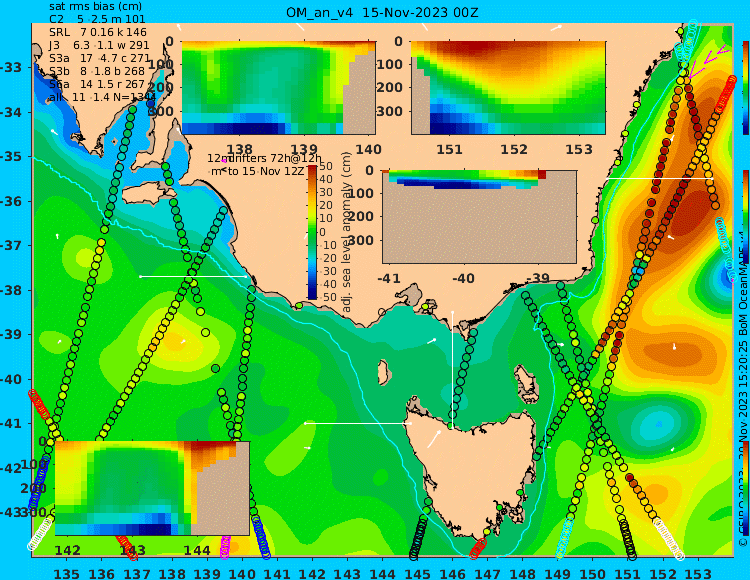
Task: Click the magenta drifter arrows in the map's northeast corner
Action: (x=708, y=61)
